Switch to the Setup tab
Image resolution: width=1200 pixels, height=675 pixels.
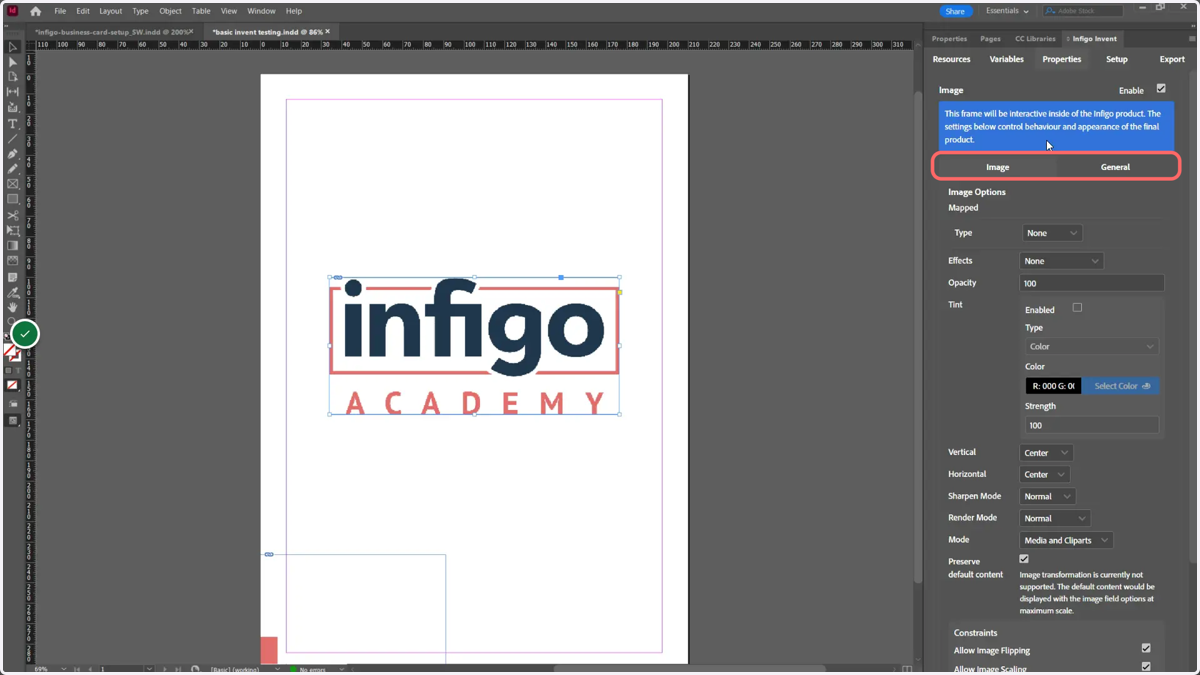(x=1117, y=59)
